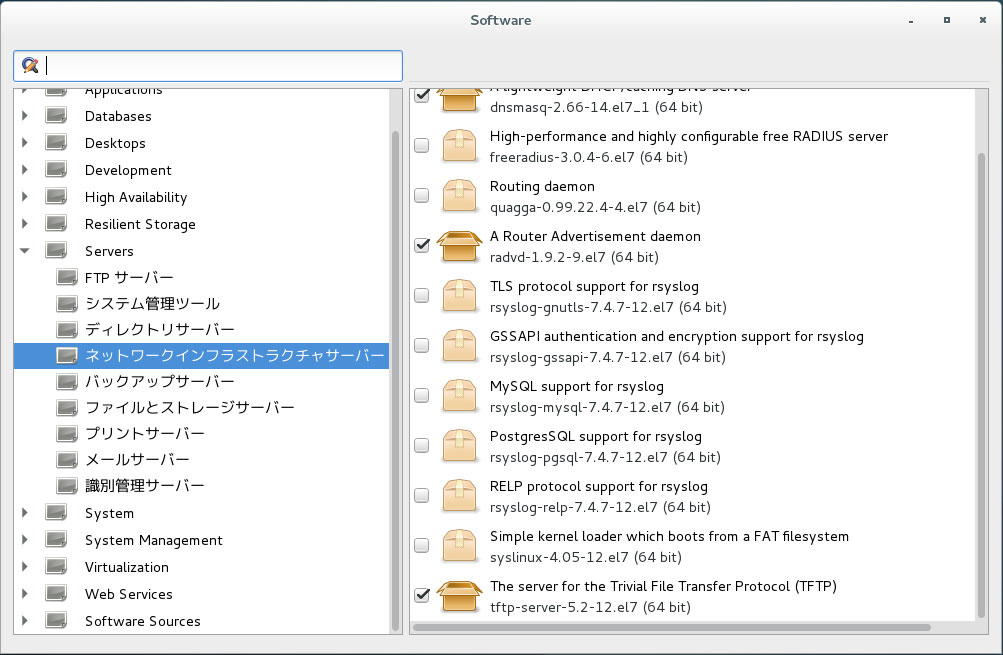Select the rsyslog-relp package entry

pos(693,496)
